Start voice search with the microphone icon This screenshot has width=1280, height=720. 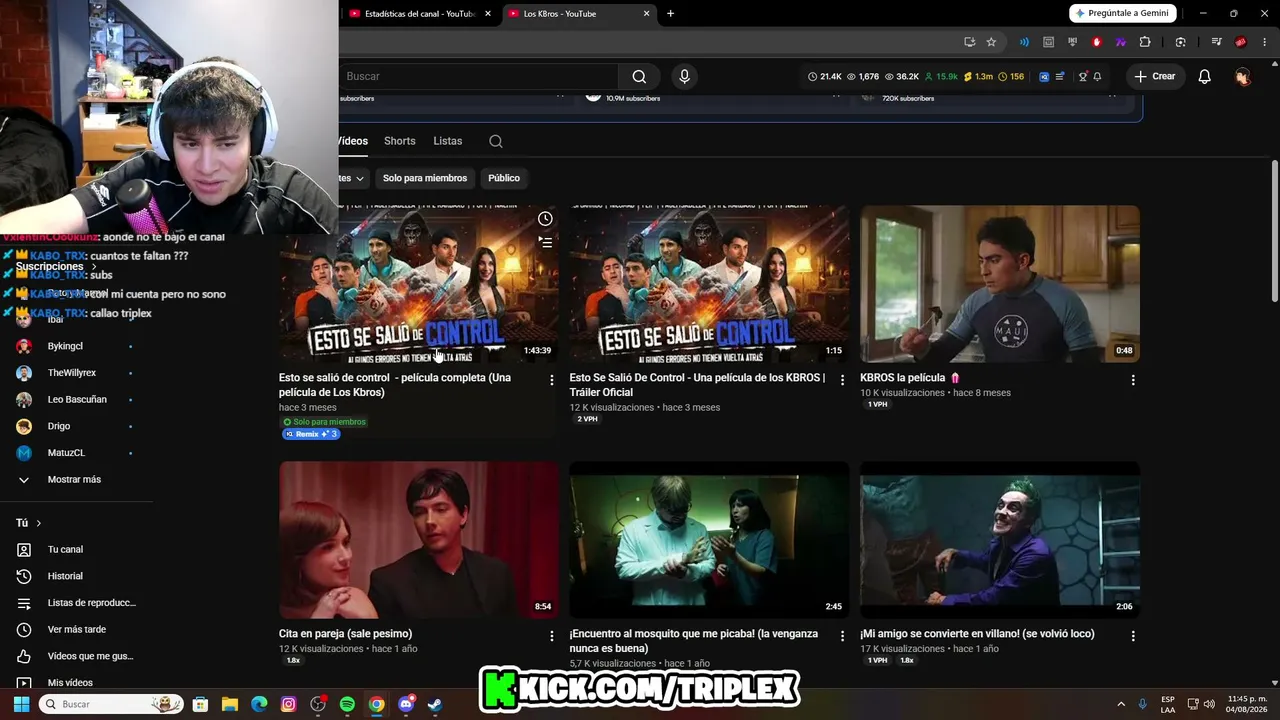[684, 76]
